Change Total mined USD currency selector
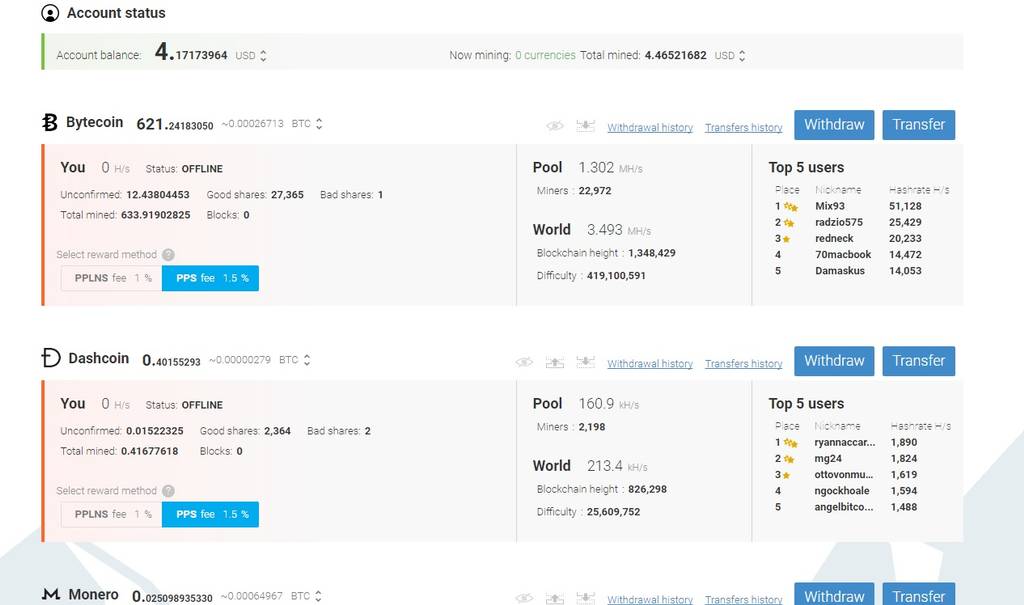This screenshot has height=605, width=1024. tap(730, 56)
